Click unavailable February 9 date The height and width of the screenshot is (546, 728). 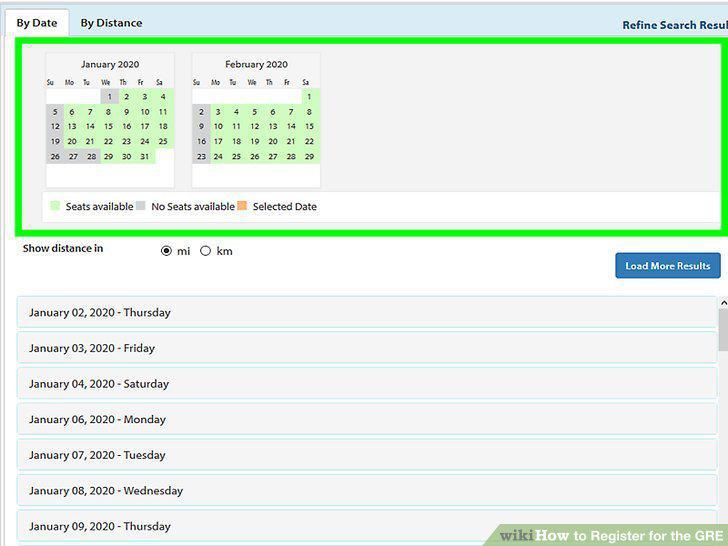click(201, 126)
